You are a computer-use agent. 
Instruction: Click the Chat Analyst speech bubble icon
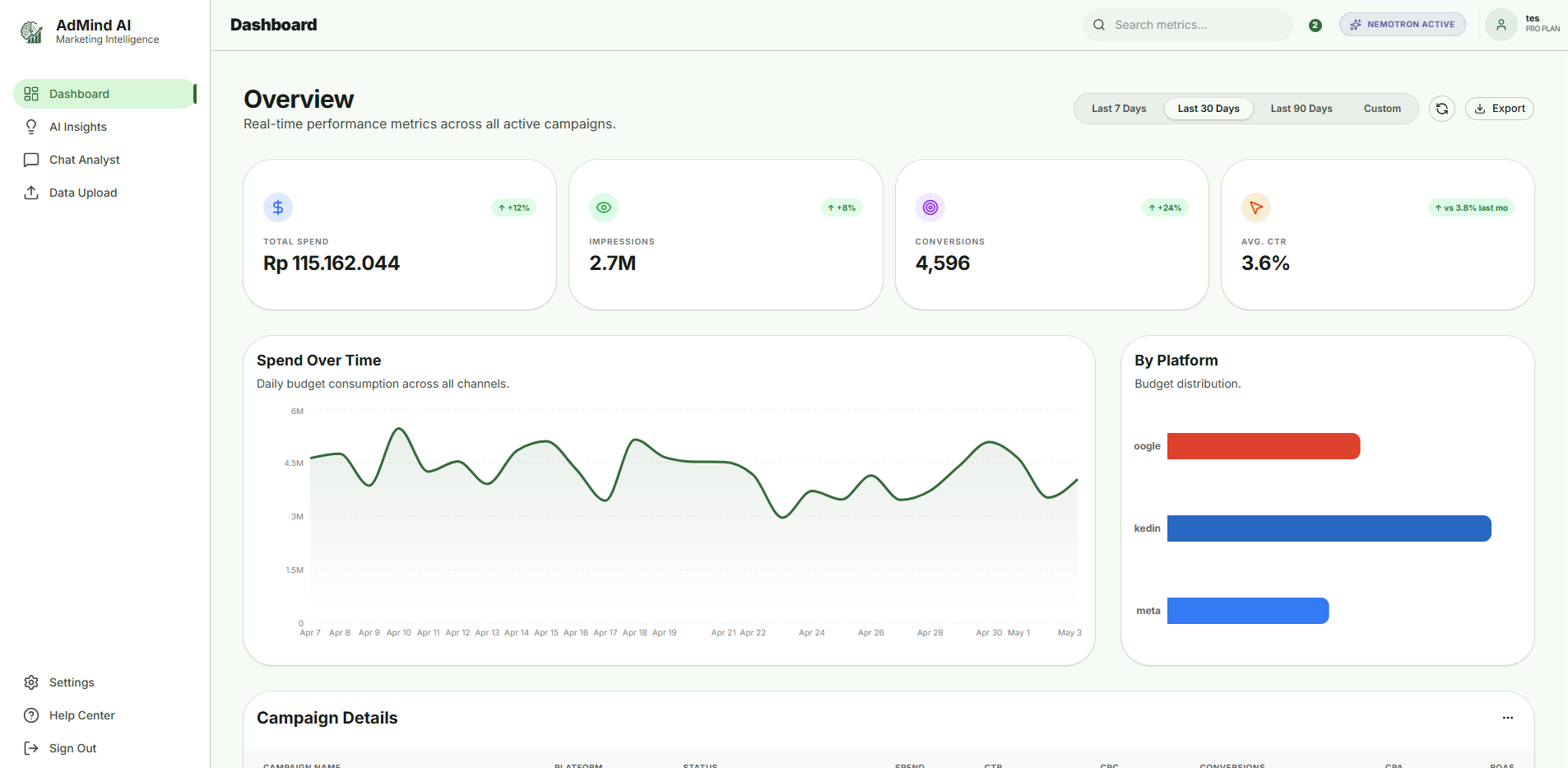coord(31,160)
